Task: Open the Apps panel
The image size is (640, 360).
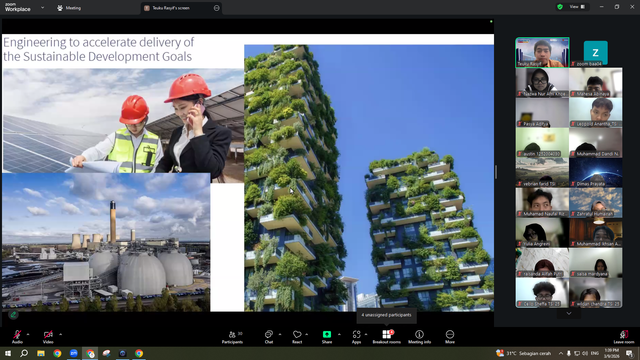Action: (x=356, y=337)
